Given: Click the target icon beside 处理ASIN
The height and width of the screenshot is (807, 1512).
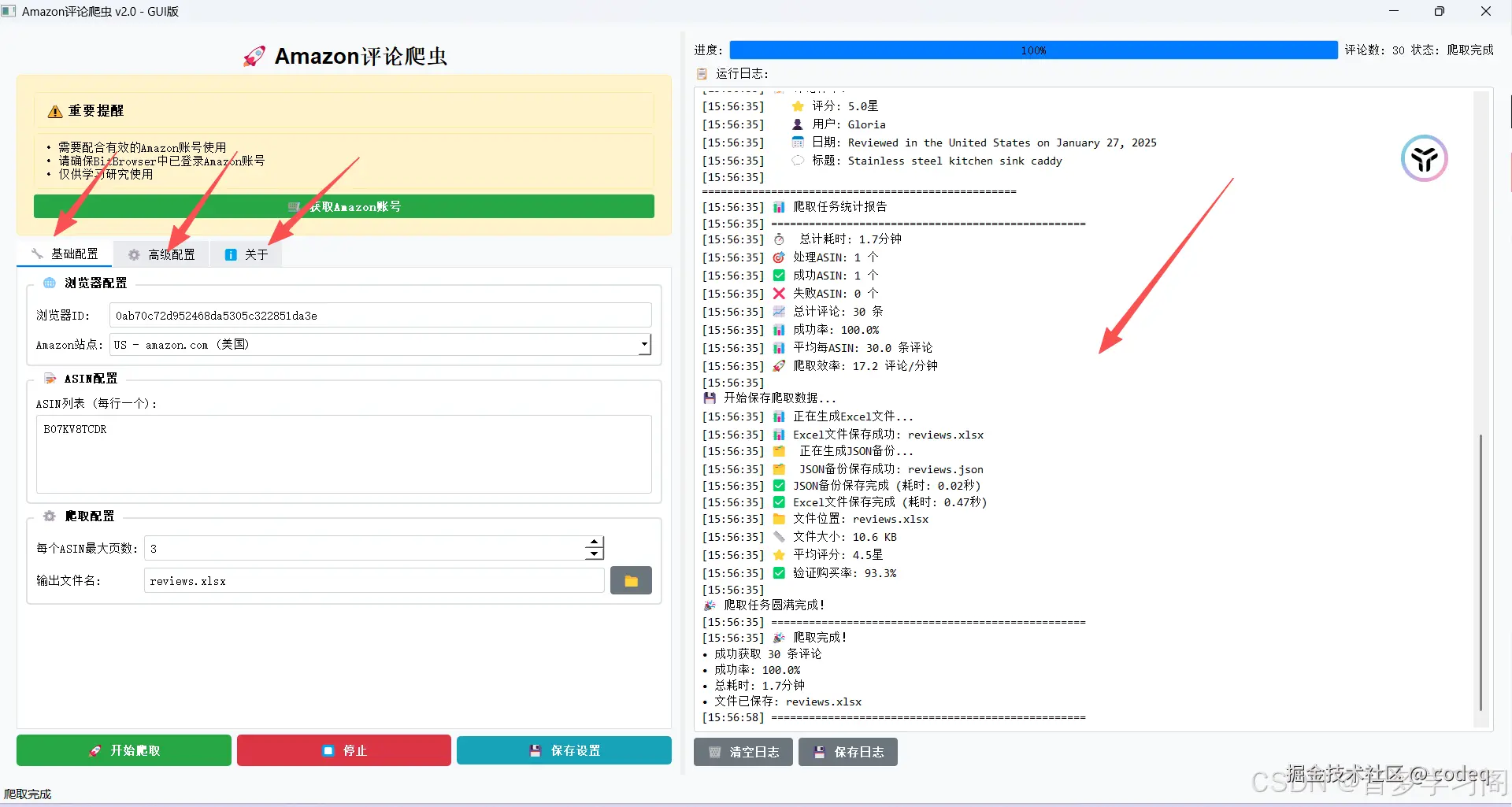Looking at the screenshot, I should click(779, 257).
